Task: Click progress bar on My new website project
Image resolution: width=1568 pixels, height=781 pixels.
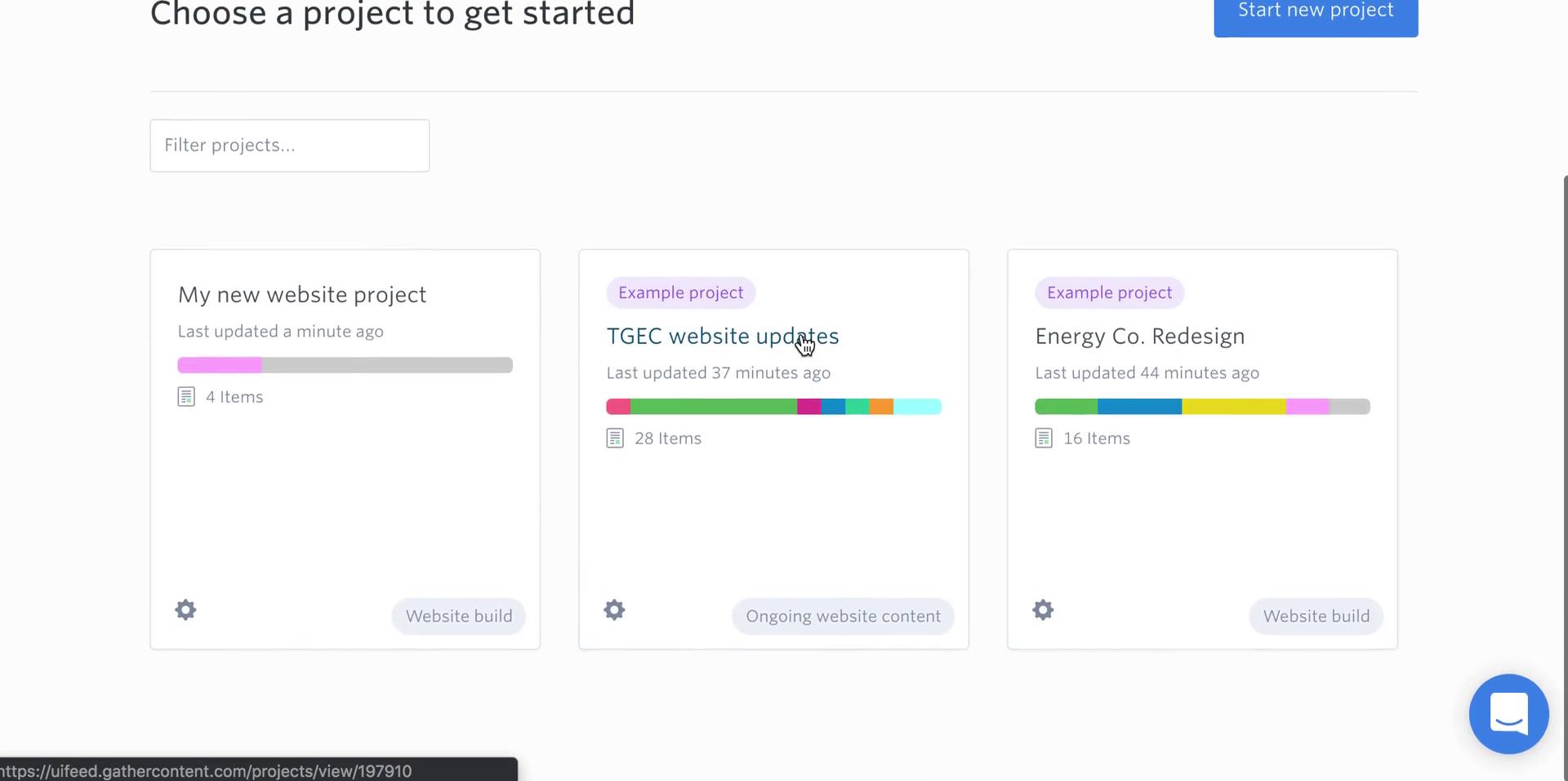Action: click(x=345, y=365)
